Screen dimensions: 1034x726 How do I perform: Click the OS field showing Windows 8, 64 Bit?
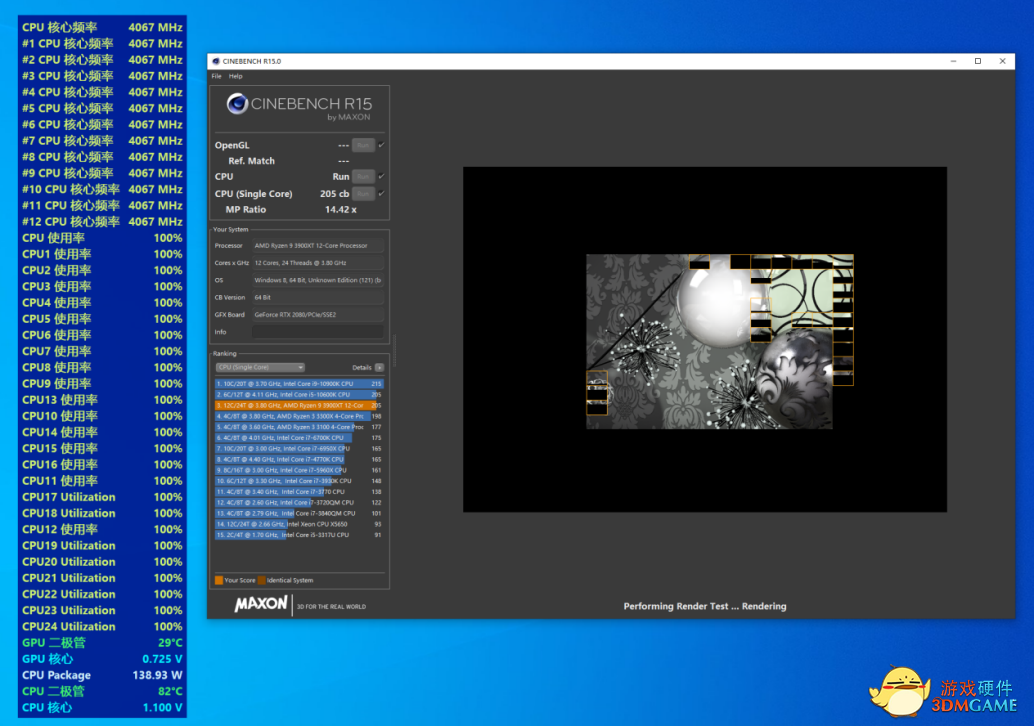(x=318, y=280)
